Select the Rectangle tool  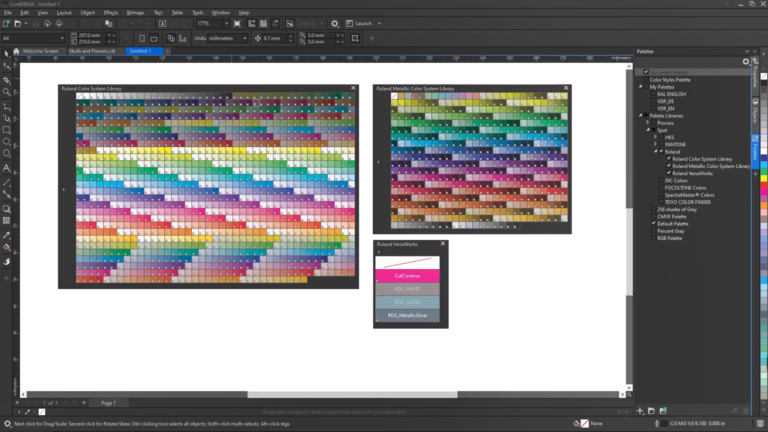click(6, 130)
